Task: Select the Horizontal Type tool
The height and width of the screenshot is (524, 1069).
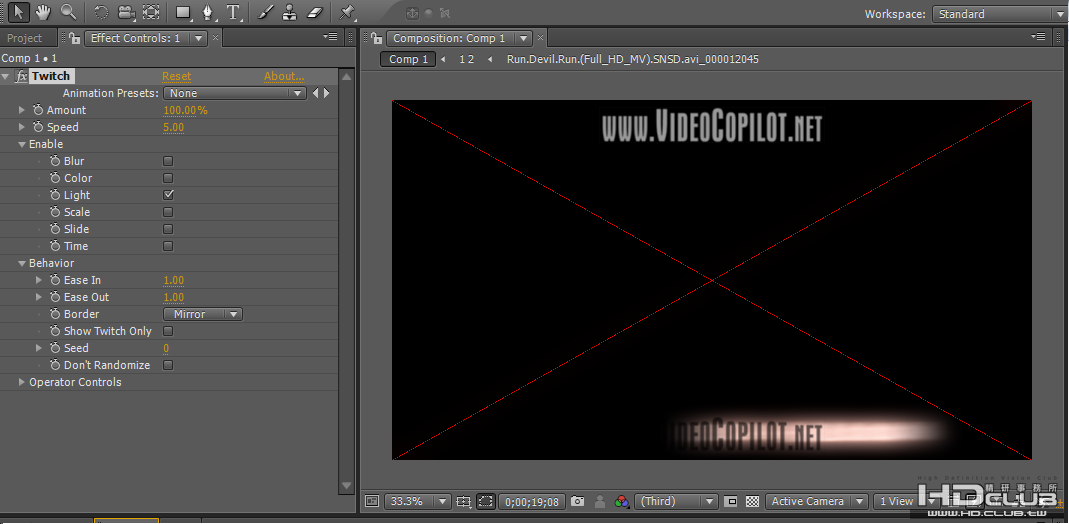Action: [234, 12]
